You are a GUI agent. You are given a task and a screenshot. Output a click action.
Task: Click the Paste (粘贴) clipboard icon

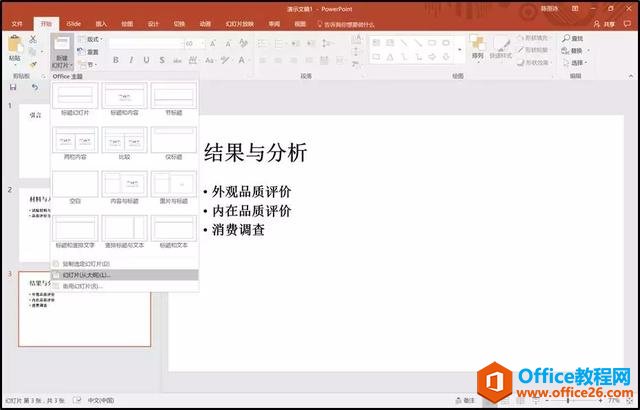(16, 44)
